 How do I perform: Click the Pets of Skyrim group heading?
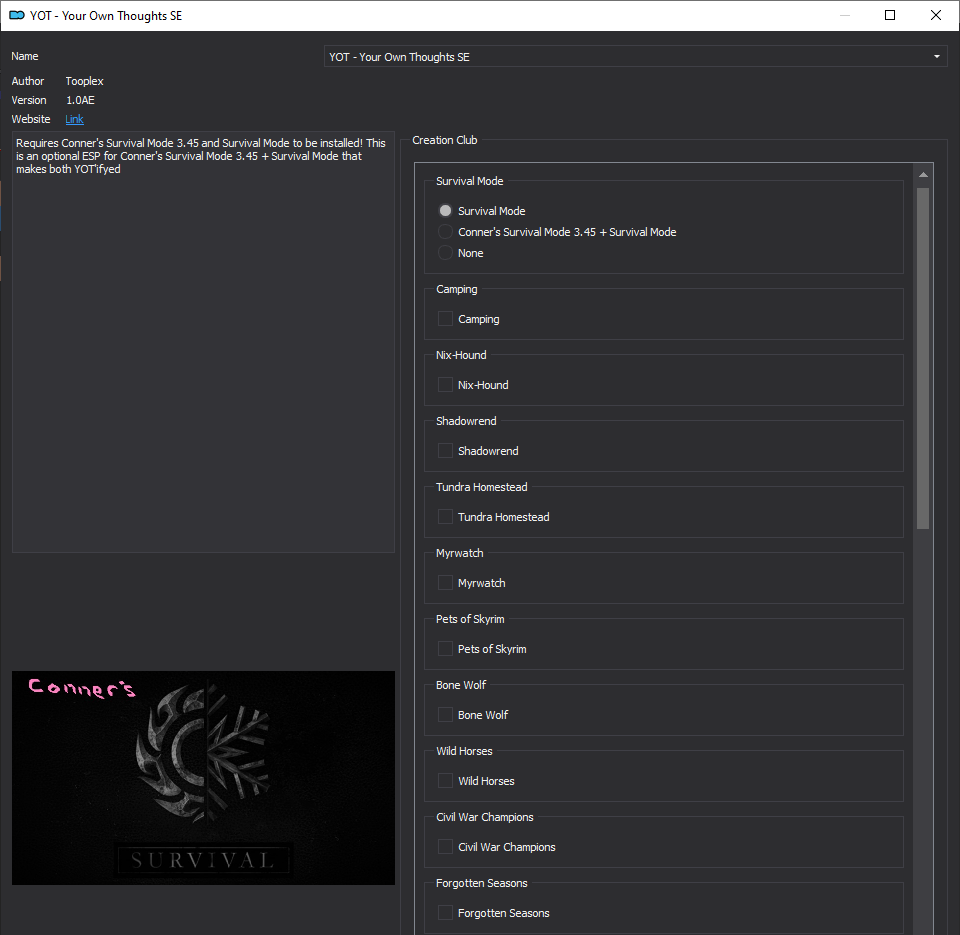coord(470,619)
